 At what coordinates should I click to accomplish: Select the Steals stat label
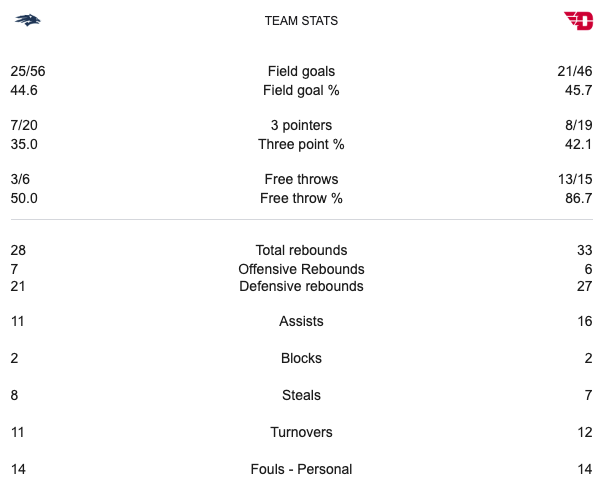301,395
